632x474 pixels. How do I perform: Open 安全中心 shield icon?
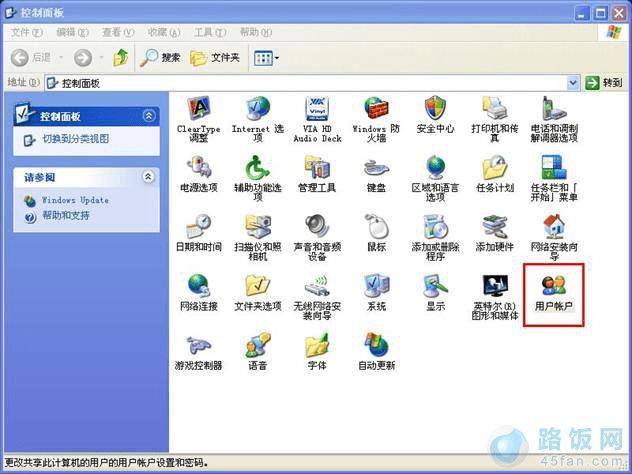tap(435, 109)
